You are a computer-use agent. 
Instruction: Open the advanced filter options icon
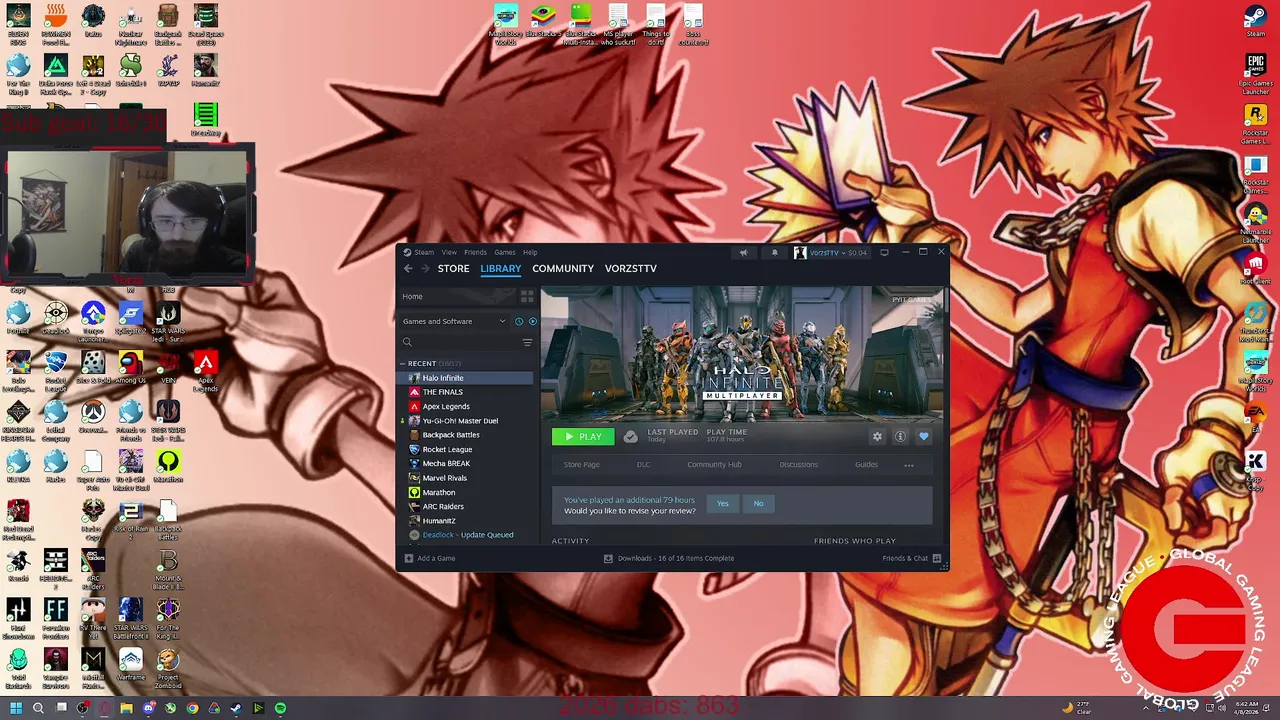527,342
